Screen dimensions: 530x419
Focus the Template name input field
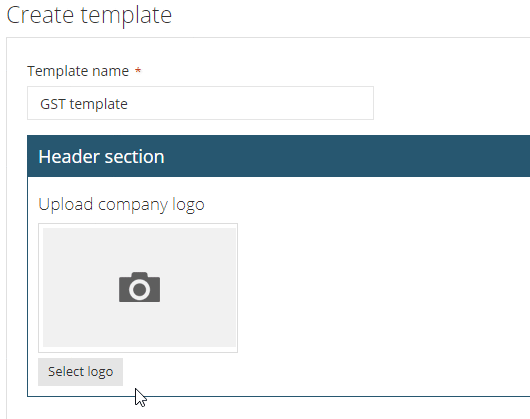point(200,103)
